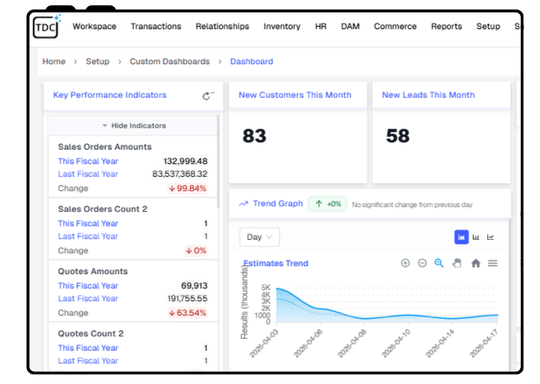
Task: Open the Relationships menu
Action: tap(222, 26)
